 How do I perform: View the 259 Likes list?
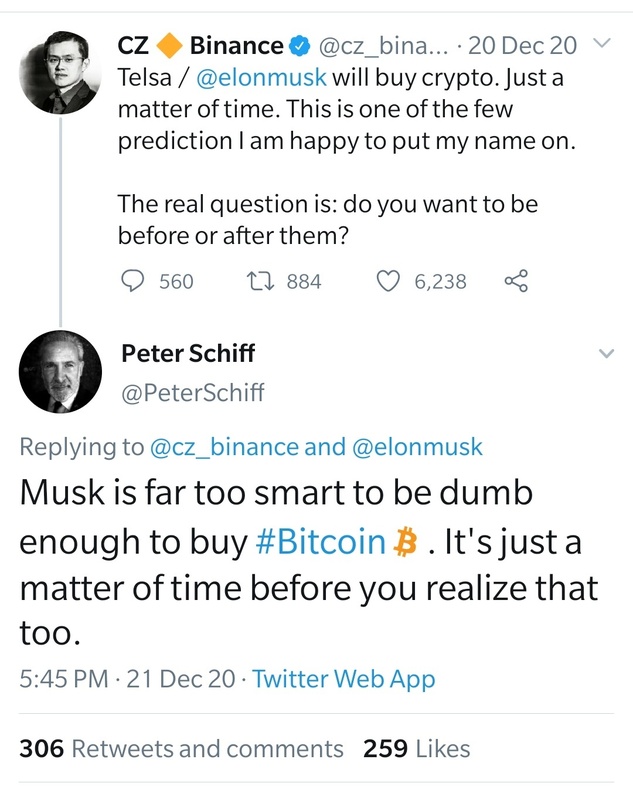coord(414,748)
